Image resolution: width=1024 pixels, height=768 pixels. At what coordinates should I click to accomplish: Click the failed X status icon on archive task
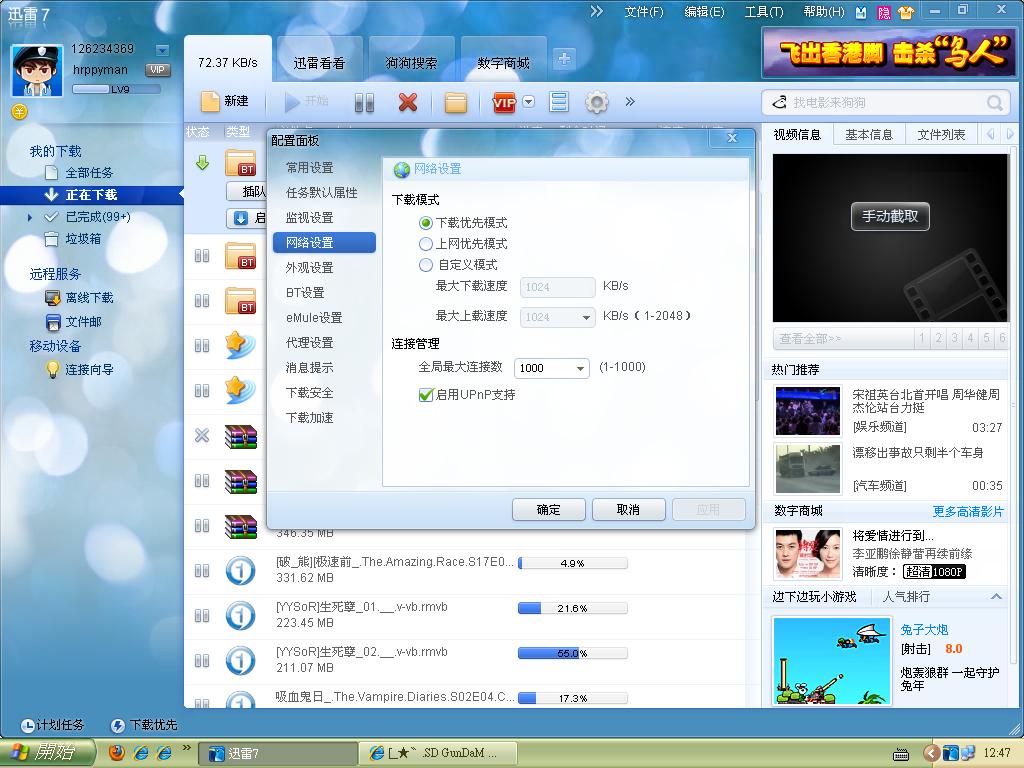click(x=202, y=435)
